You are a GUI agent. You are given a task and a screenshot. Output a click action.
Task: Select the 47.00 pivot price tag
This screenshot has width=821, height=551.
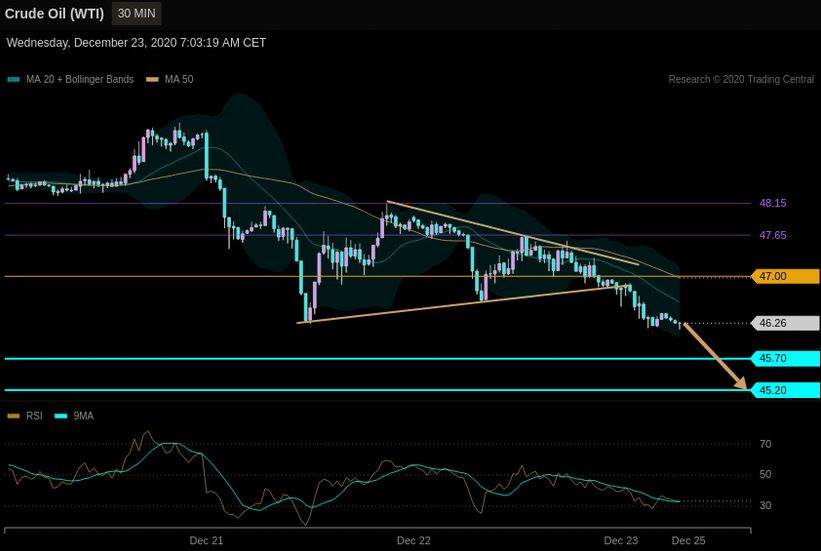tap(785, 276)
